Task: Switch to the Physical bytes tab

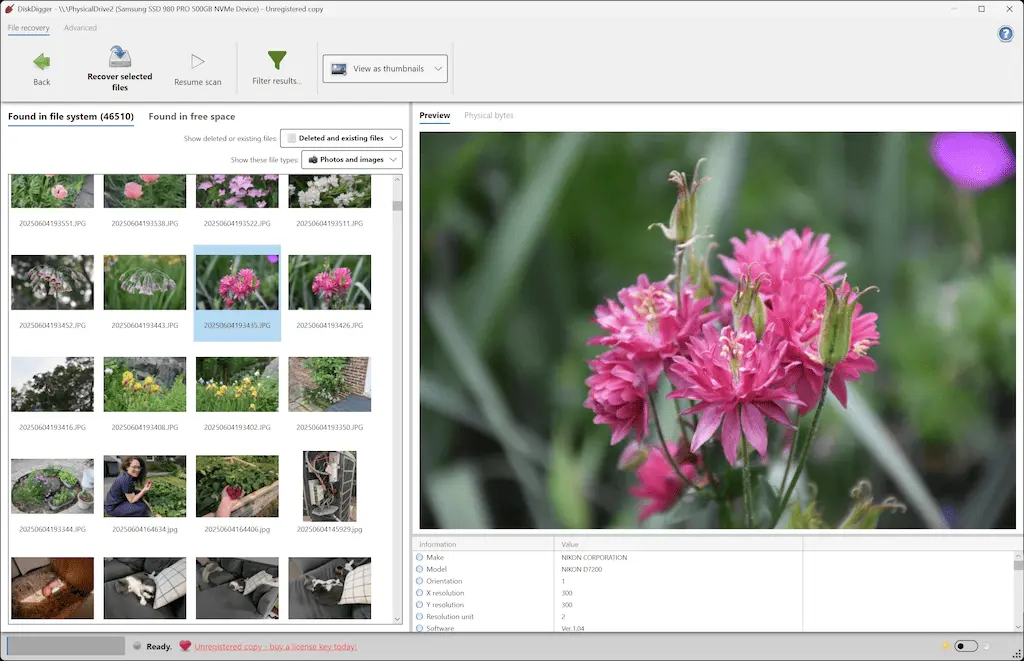Action: click(x=488, y=116)
